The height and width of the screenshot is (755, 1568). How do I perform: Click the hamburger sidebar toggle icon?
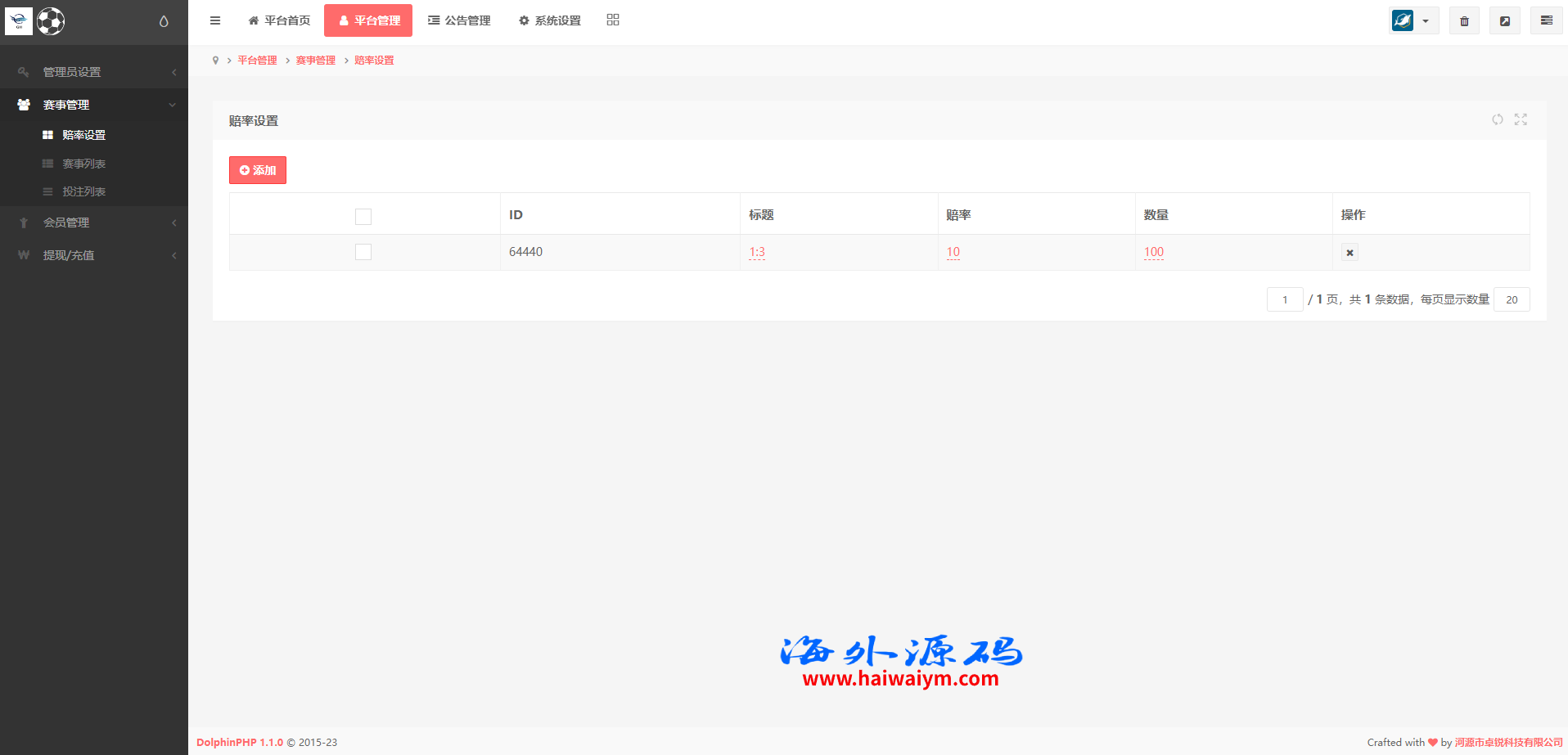pyautogui.click(x=215, y=20)
